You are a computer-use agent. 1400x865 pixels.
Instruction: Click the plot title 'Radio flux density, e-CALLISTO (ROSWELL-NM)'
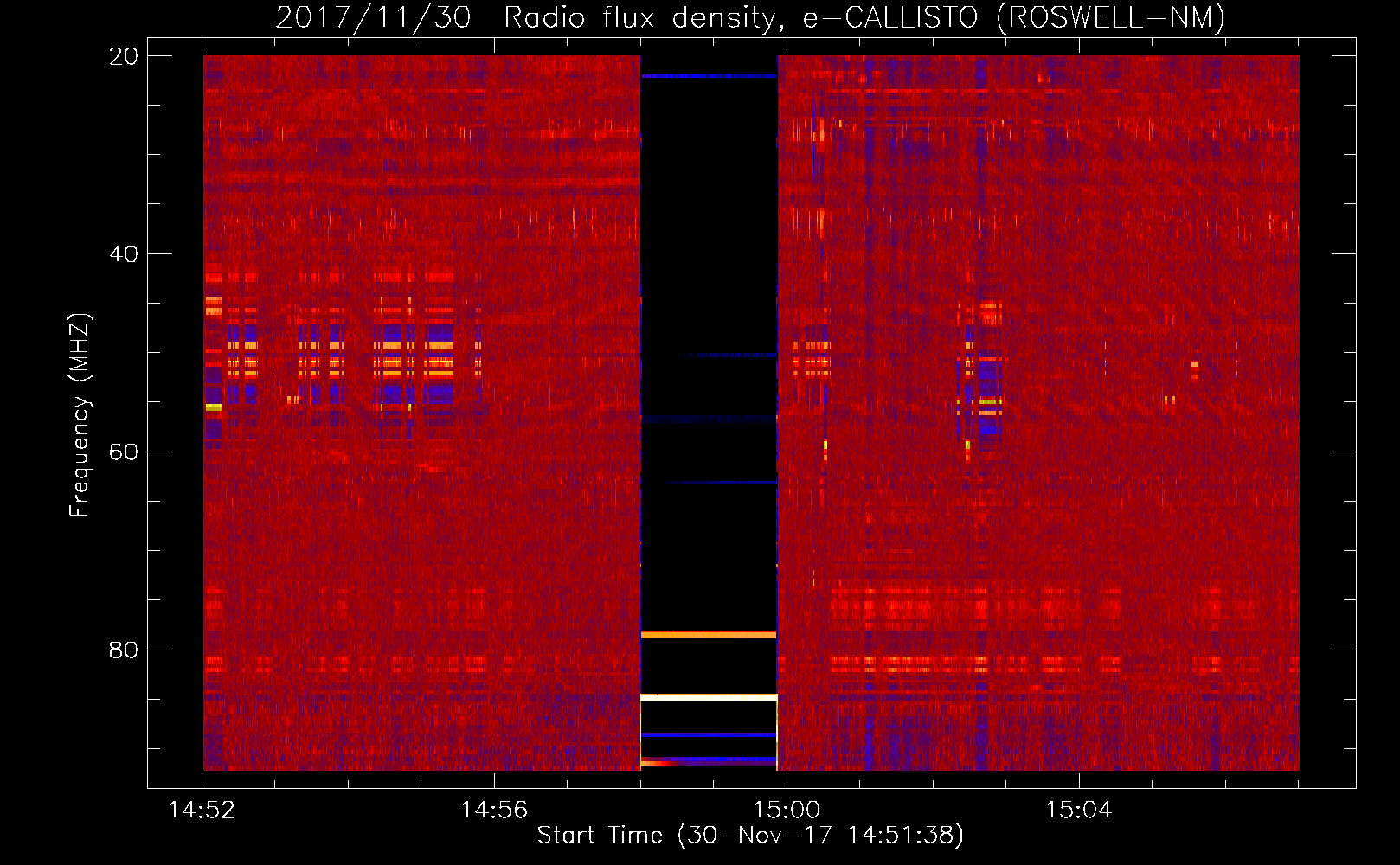tap(864, 17)
